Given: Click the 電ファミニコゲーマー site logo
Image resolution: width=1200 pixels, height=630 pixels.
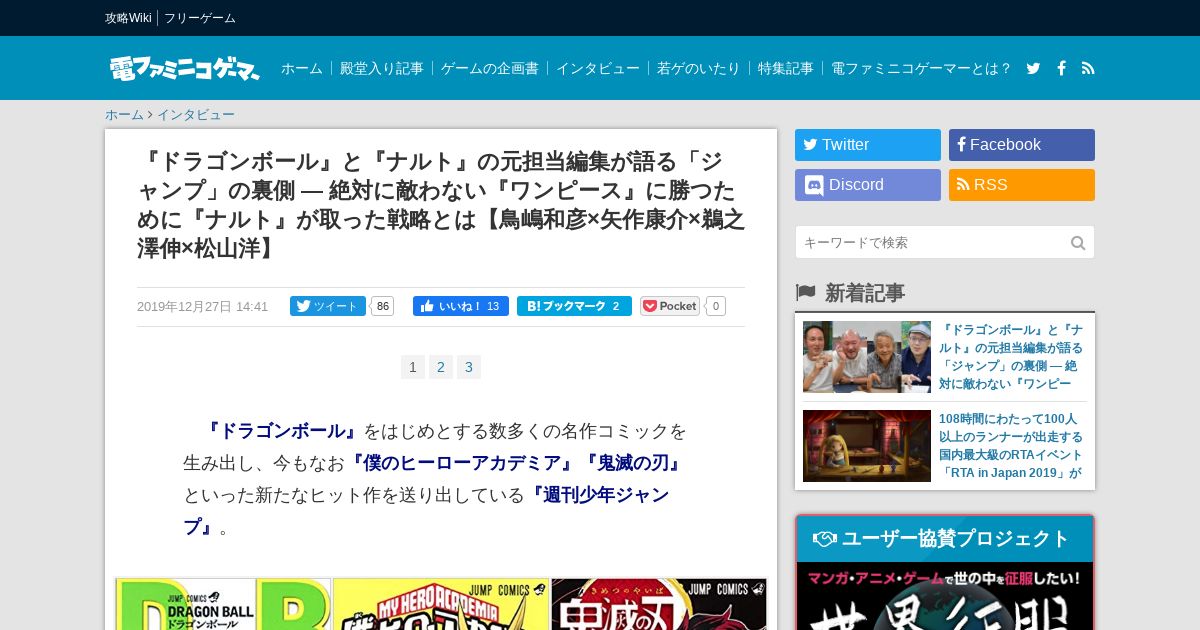Looking at the screenshot, I should 184,68.
